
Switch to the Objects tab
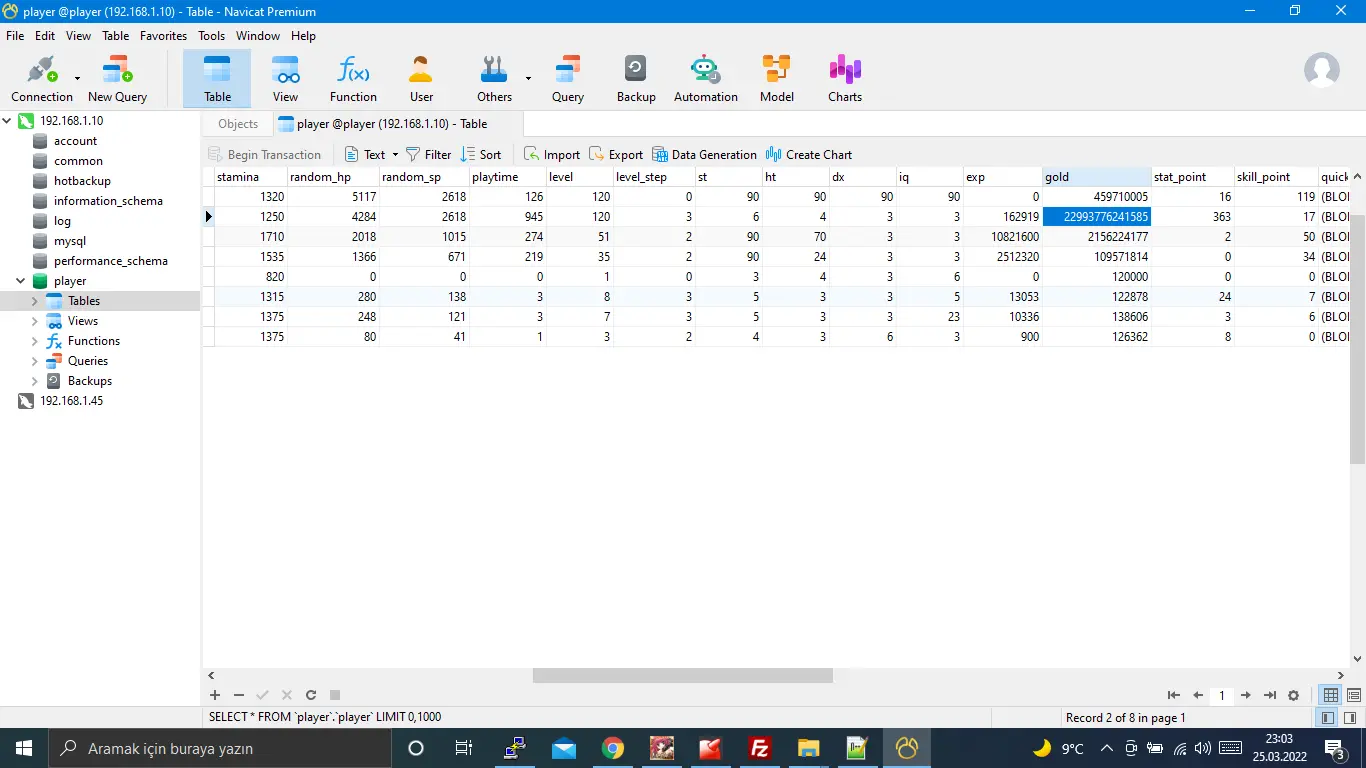pos(238,124)
